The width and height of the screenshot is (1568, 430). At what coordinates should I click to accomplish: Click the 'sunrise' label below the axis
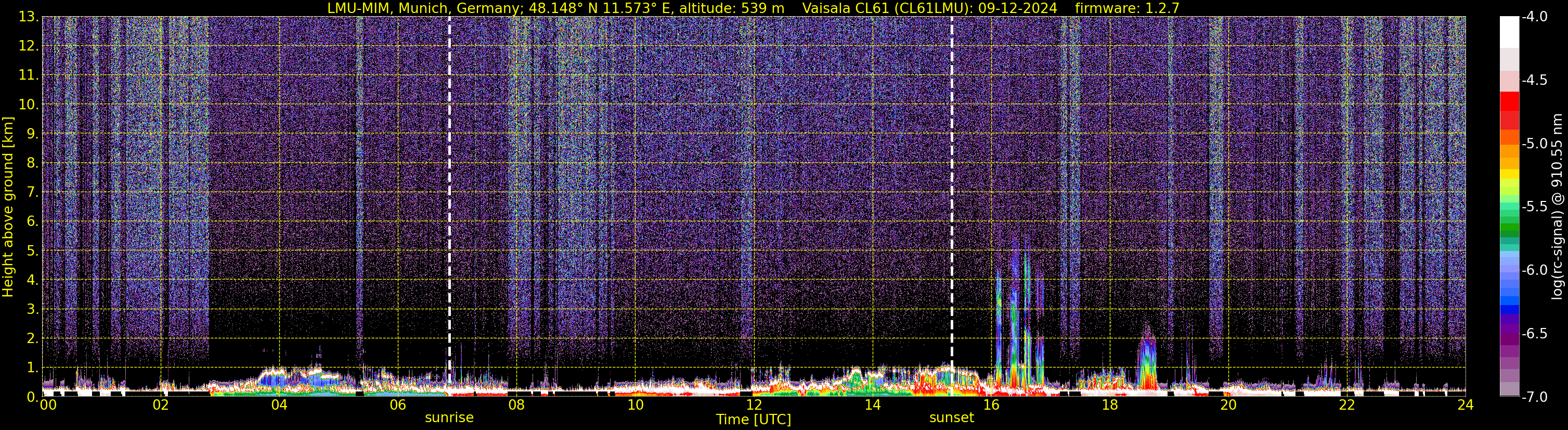449,418
